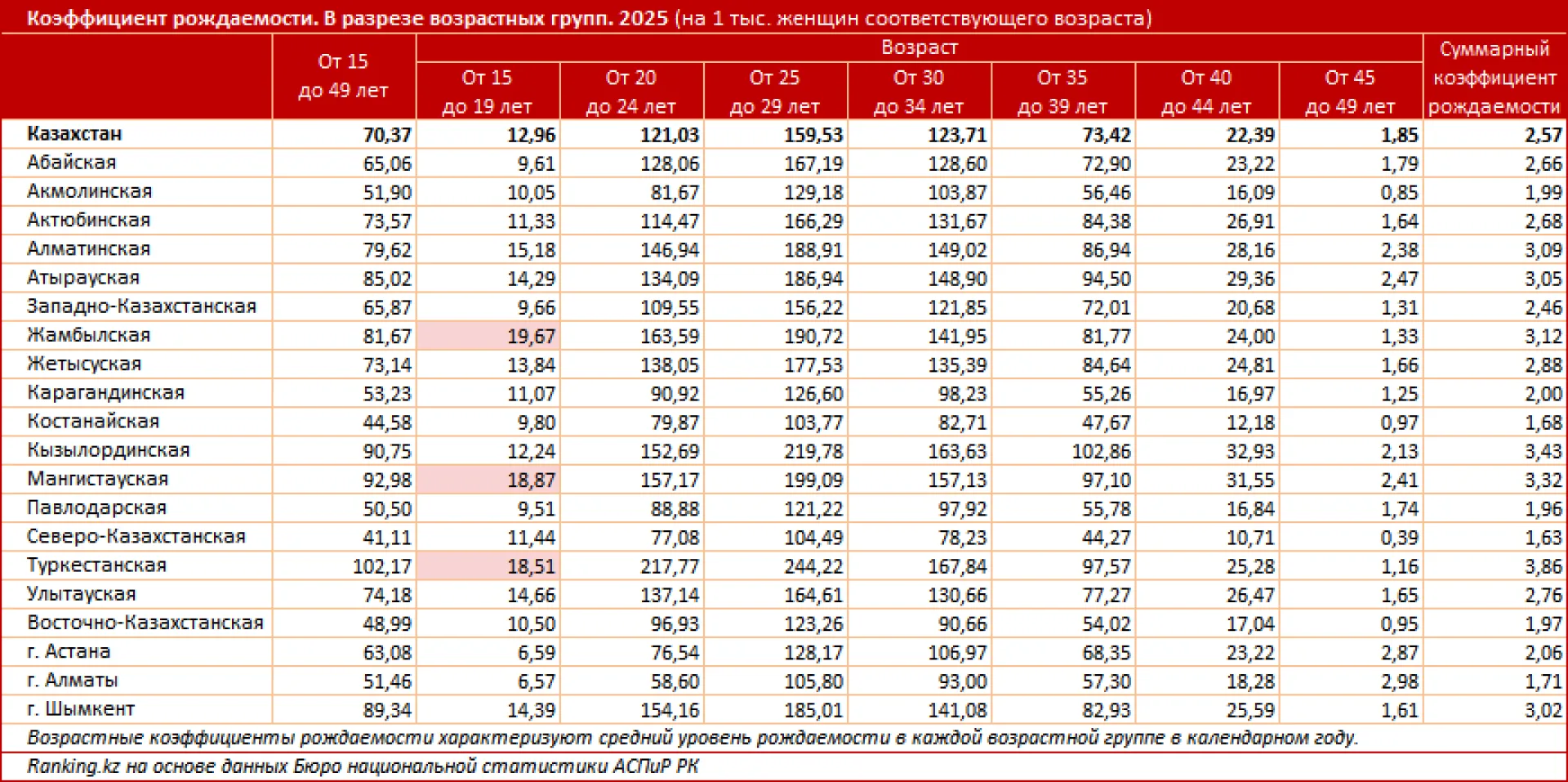Screen dimensions: 1568x782
Task: Click the 2,57 total value for Казахстан
Action: 1543,135
